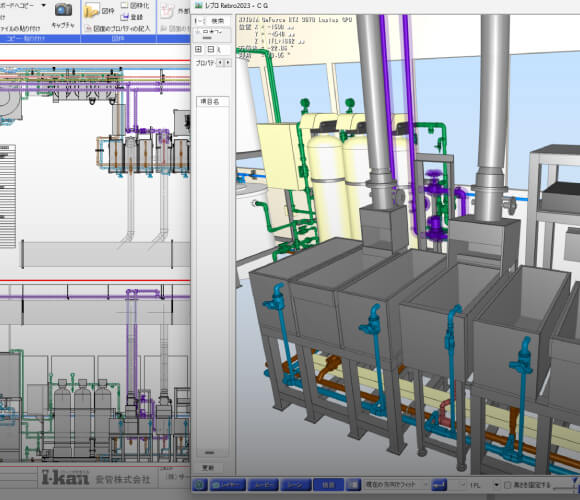
Task: Select the 検索 tab in side panel
Action: pyautogui.click(x=218, y=21)
